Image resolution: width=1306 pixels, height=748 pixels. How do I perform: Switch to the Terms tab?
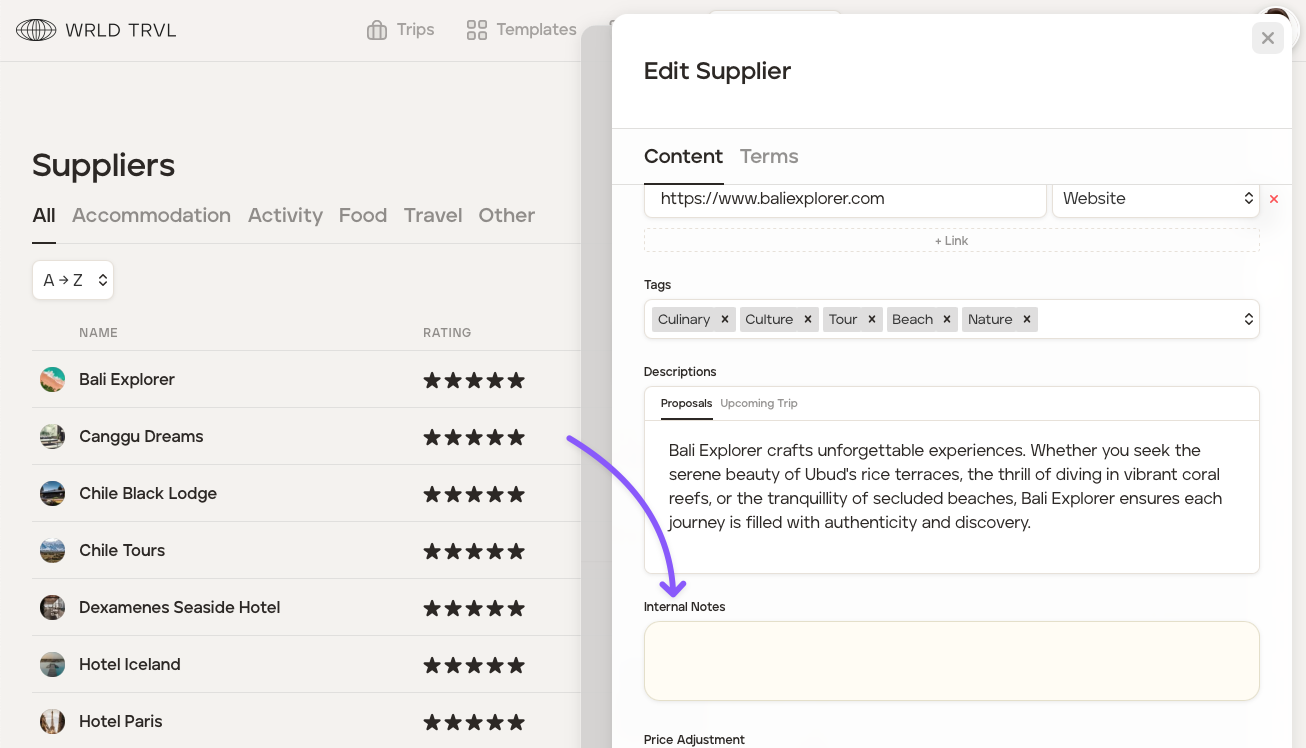coord(768,157)
